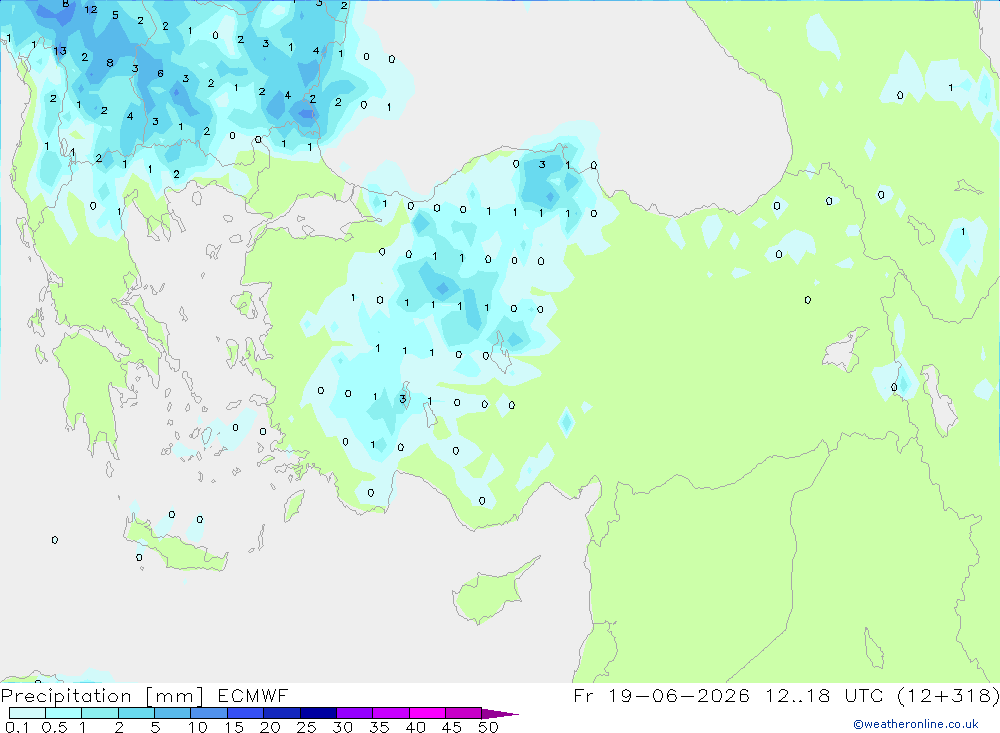1000x733 pixels.
Task: Click the 30–35 mm purple legend swatch
Action: 355,713
